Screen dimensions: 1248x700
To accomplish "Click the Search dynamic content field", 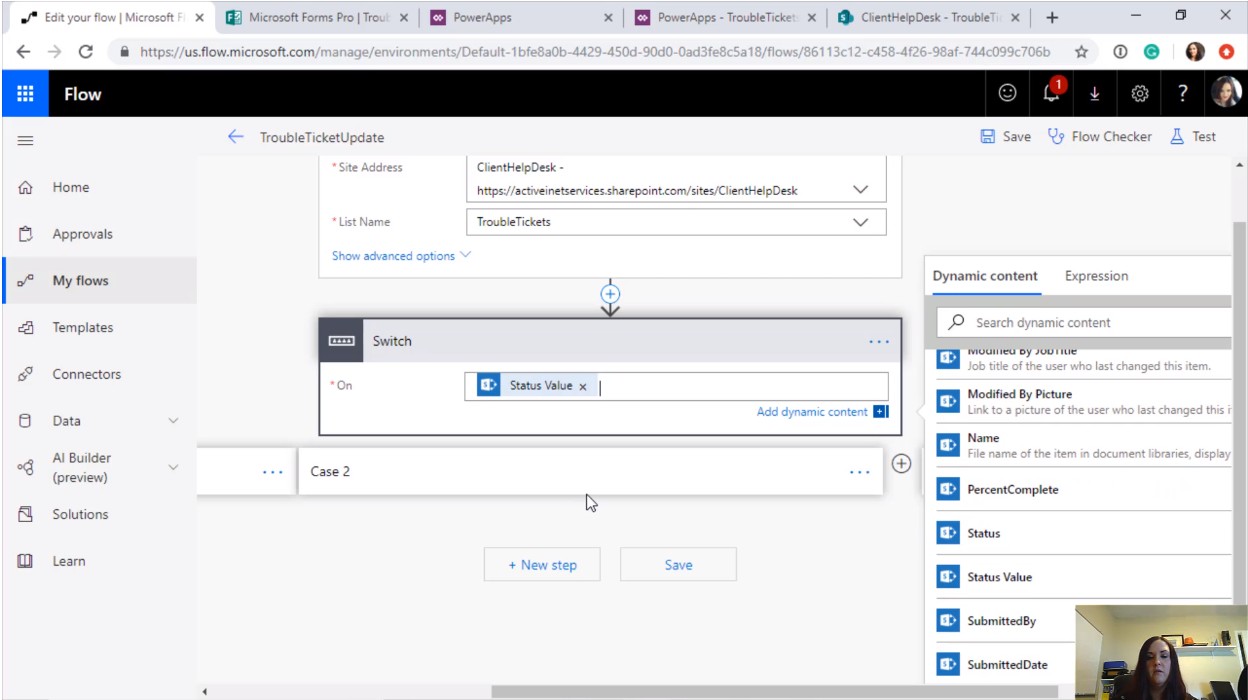I will coord(1083,322).
